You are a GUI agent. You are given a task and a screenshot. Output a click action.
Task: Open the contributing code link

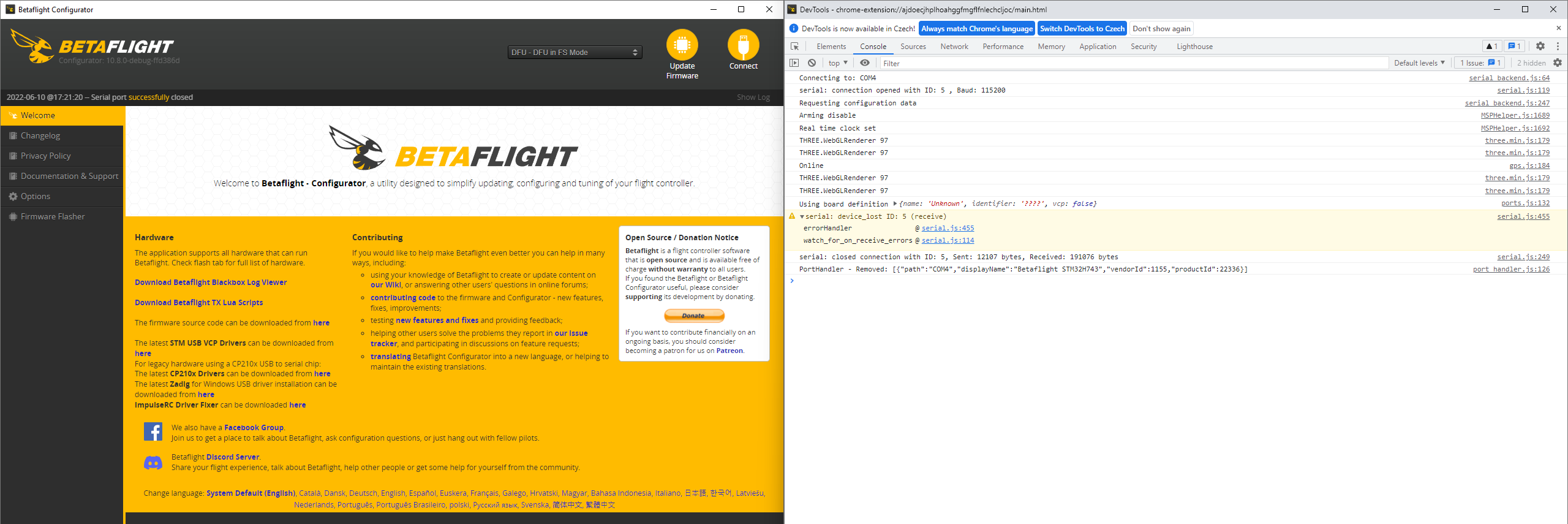point(402,298)
